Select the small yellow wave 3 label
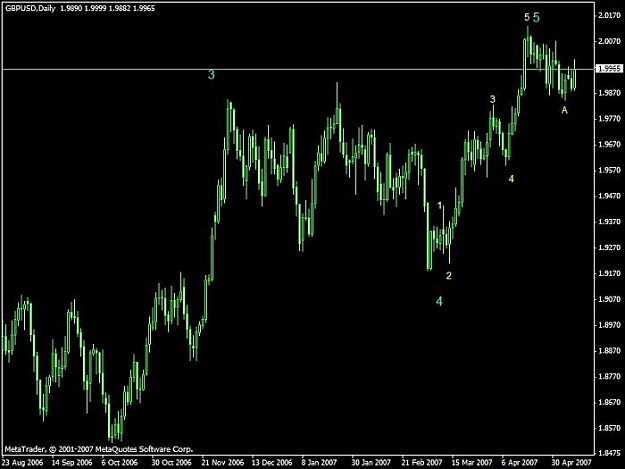 [493, 99]
